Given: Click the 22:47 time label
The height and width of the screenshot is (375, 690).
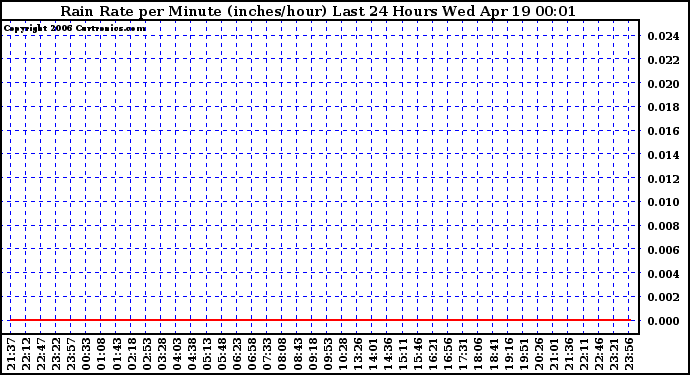Looking at the screenshot, I should coord(41,354).
